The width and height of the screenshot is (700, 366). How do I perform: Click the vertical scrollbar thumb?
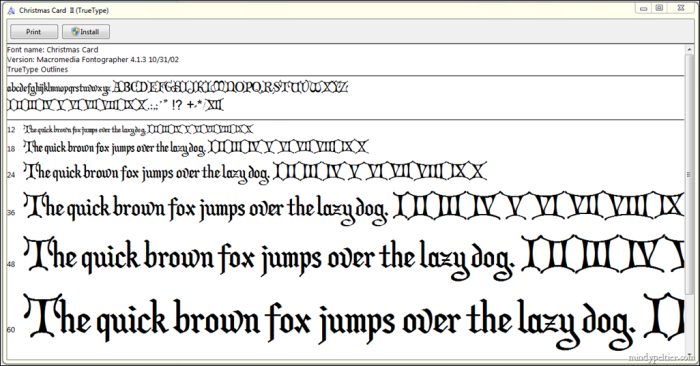coord(689,174)
